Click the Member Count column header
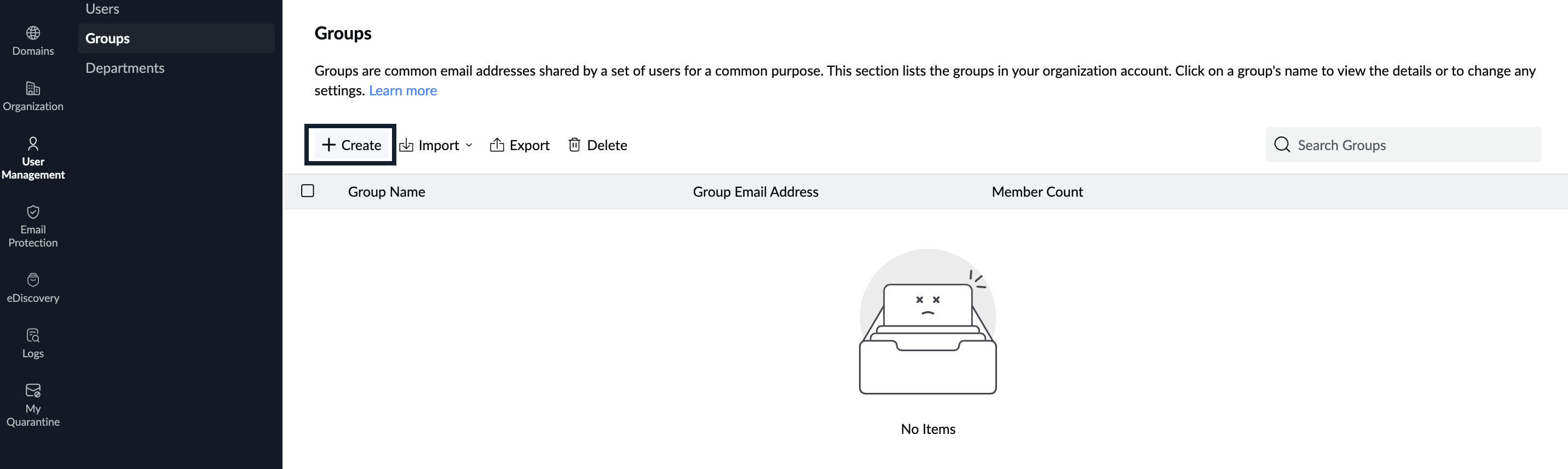Image resolution: width=1568 pixels, height=469 pixels. [x=1036, y=192]
